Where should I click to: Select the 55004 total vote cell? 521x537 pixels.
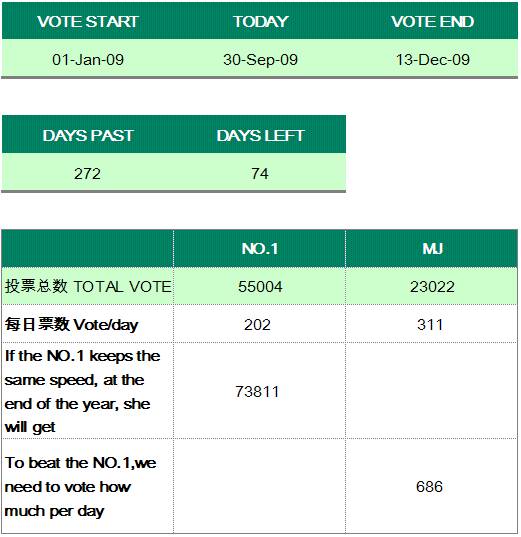(260, 286)
